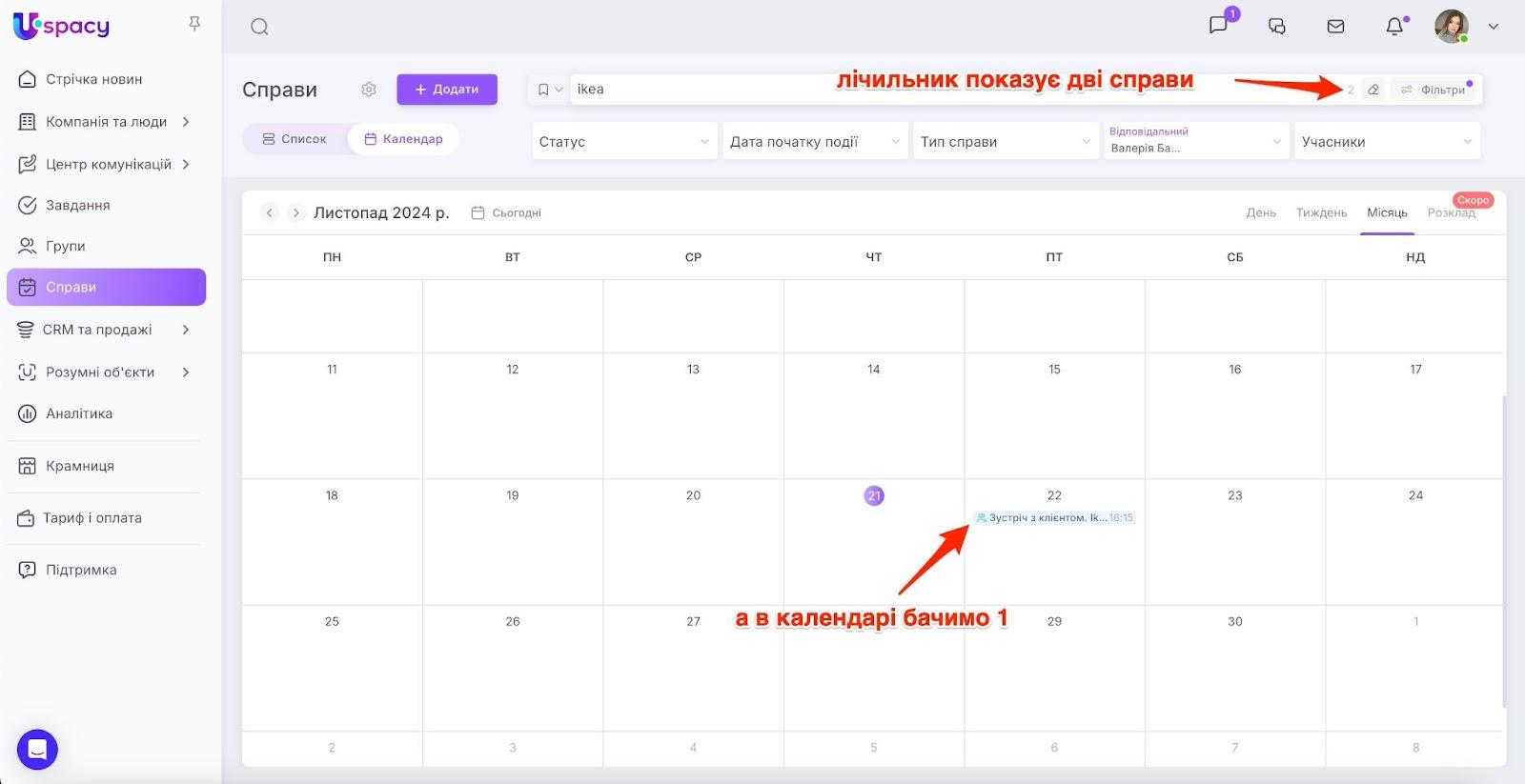1525x784 pixels.
Task: Open Стрічка новин in the sidebar
Action: pos(94,79)
